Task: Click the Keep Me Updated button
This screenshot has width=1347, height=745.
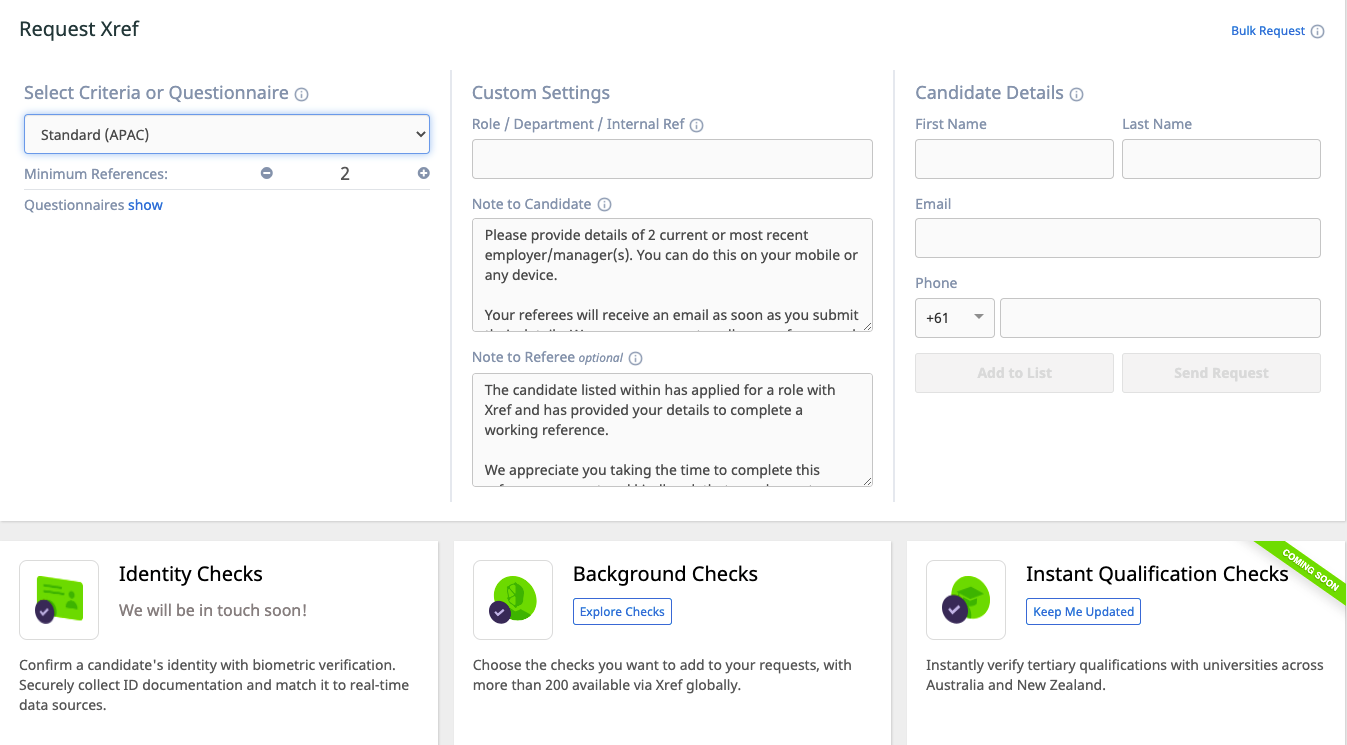Action: point(1083,612)
